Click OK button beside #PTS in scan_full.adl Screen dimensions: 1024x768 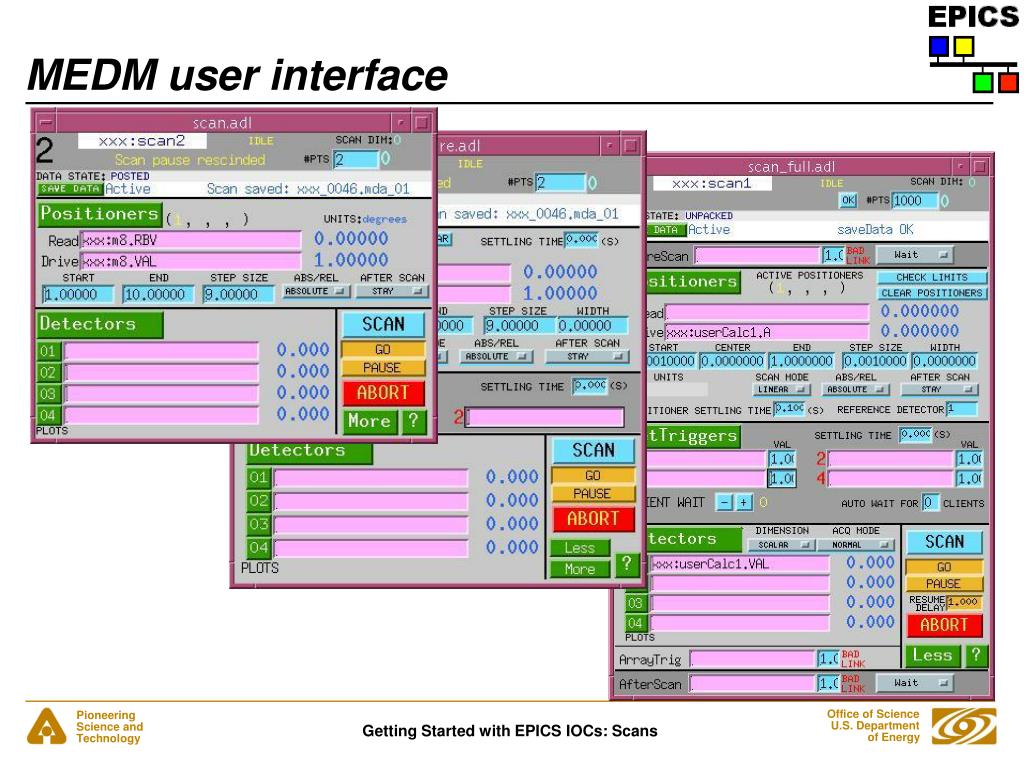click(x=848, y=200)
